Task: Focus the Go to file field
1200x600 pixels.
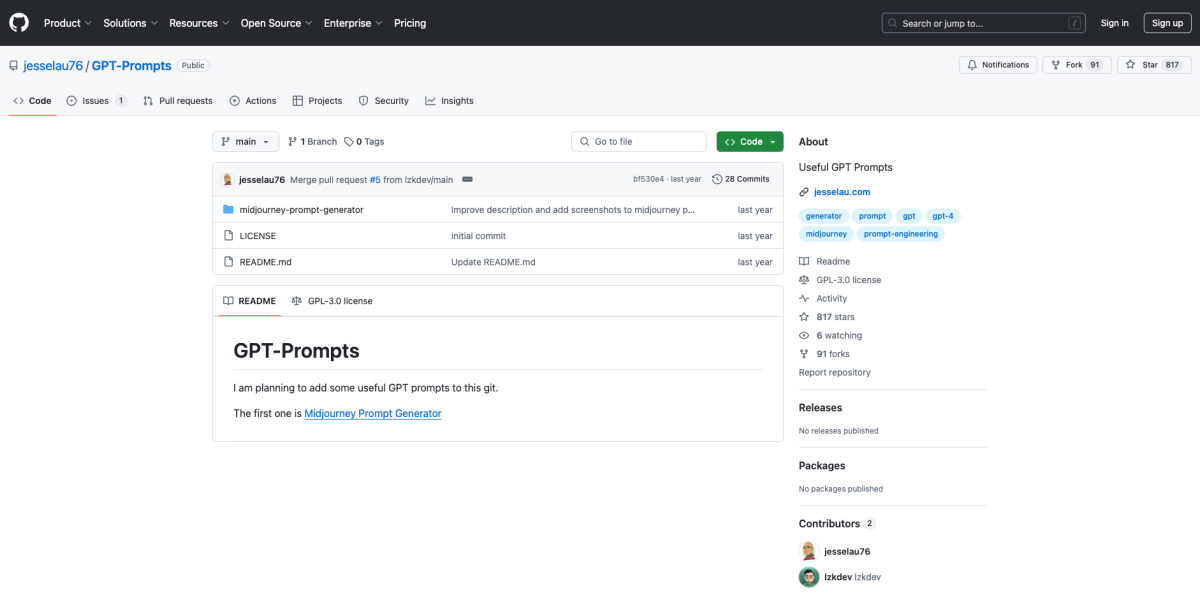Action: [x=640, y=142]
